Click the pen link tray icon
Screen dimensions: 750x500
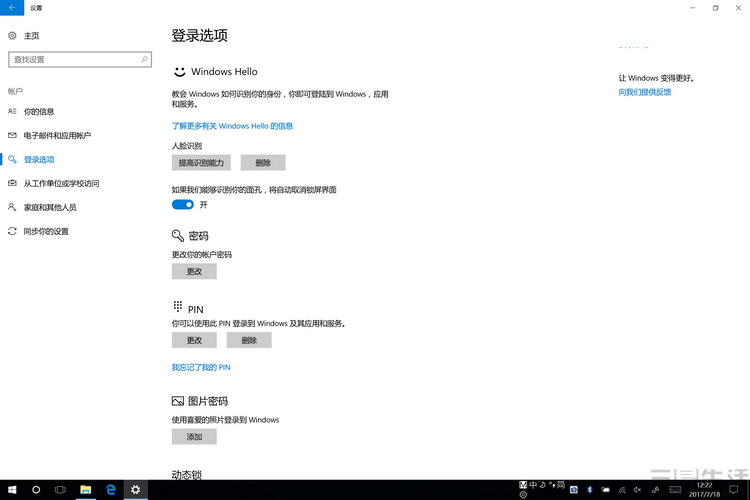click(656, 489)
